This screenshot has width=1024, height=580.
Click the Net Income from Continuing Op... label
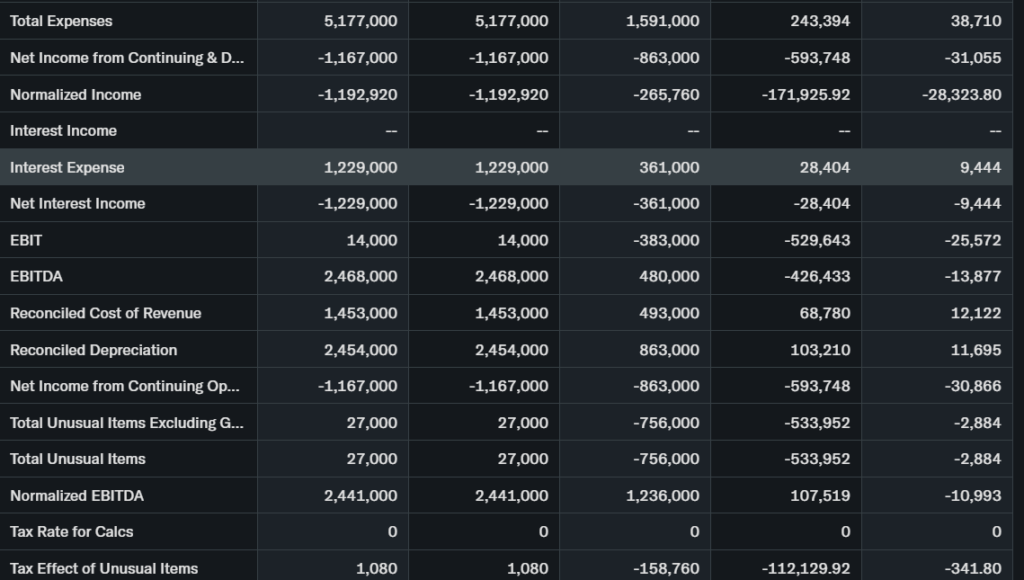(x=125, y=386)
